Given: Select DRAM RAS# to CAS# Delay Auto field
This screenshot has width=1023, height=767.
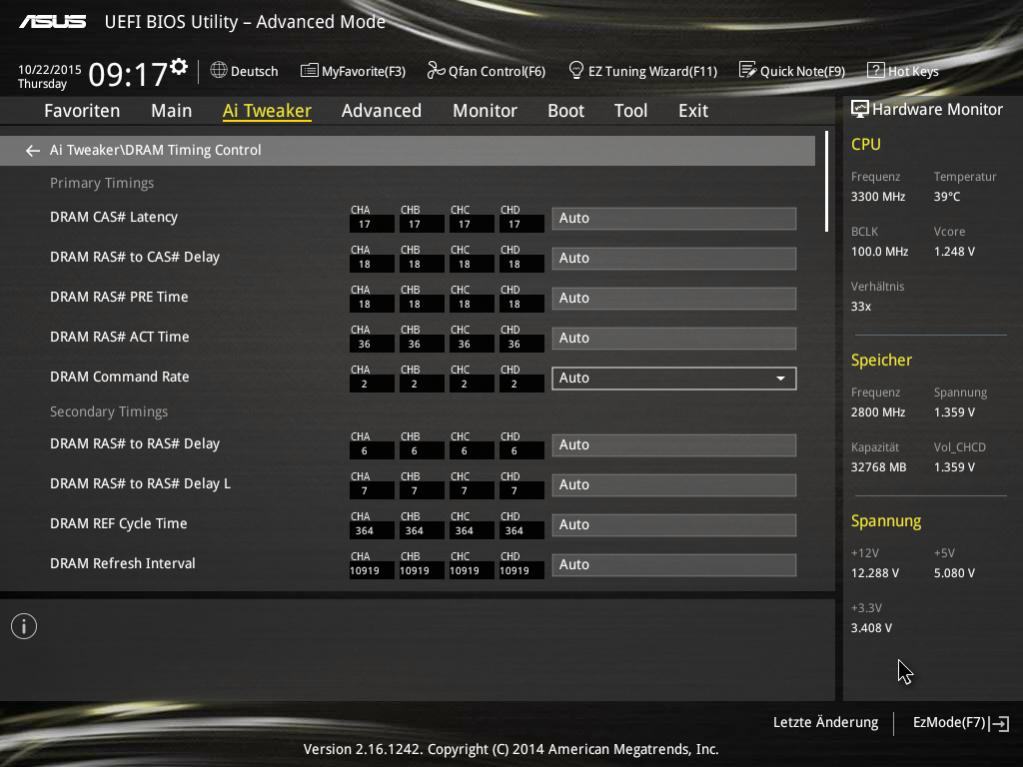Looking at the screenshot, I should (674, 258).
